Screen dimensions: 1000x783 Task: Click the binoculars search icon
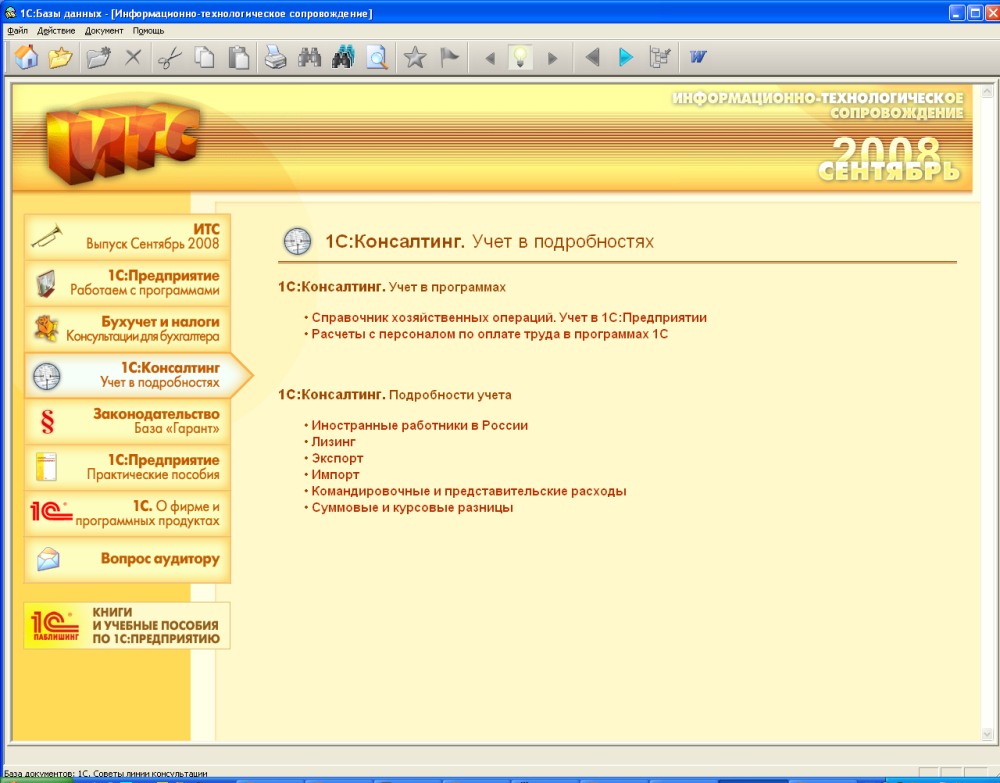tap(309, 58)
